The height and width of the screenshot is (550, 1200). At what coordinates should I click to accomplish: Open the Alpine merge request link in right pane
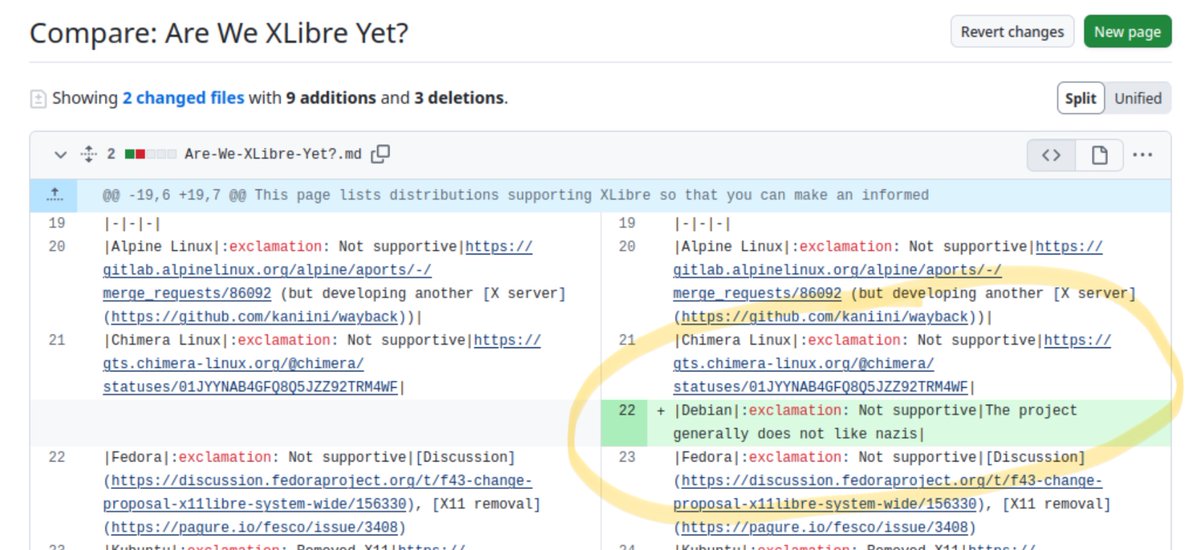[x=888, y=270]
